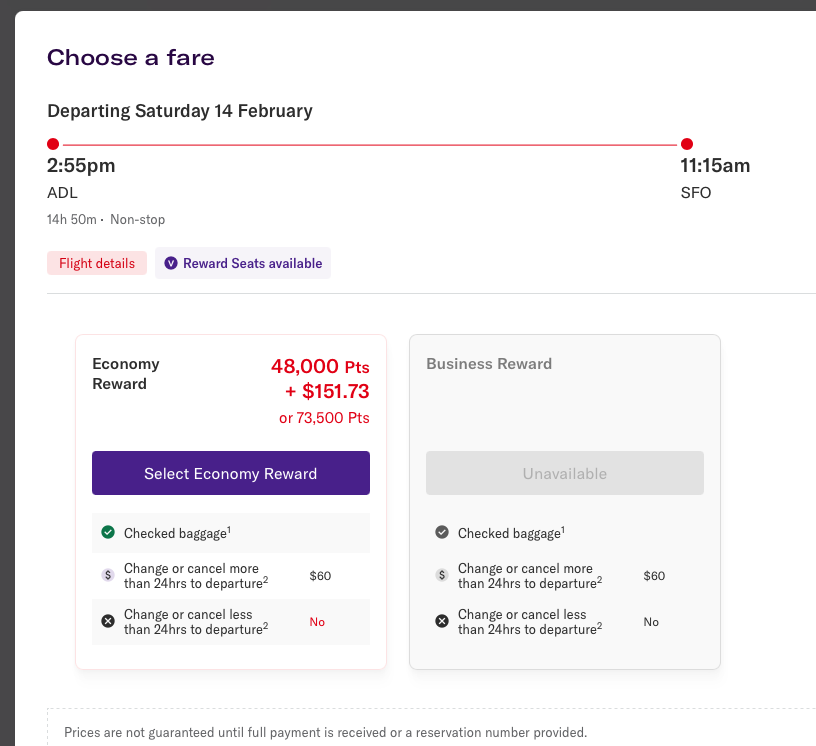The height and width of the screenshot is (746, 816).
Task: Click the Business black cross icon
Action: tap(442, 621)
